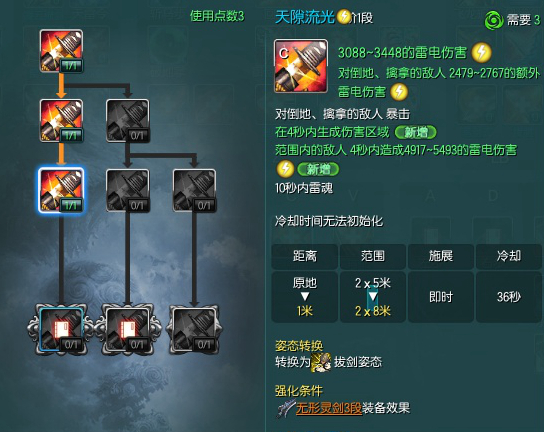
Task: Select the highlighted third-tier skill node
Action: point(61,190)
